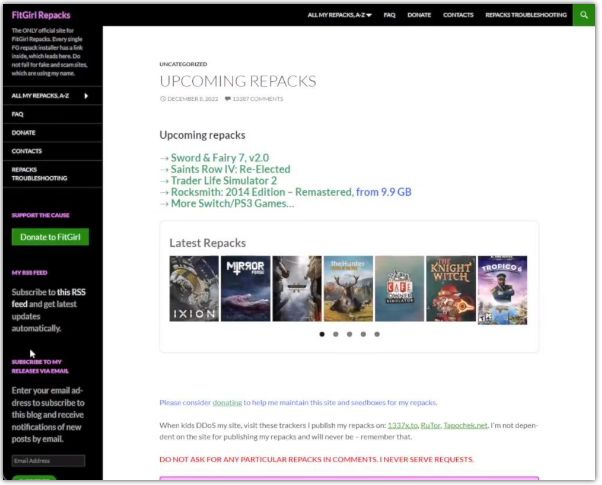Select the fifth carousel page dot
602x485 pixels.
coord(377,334)
